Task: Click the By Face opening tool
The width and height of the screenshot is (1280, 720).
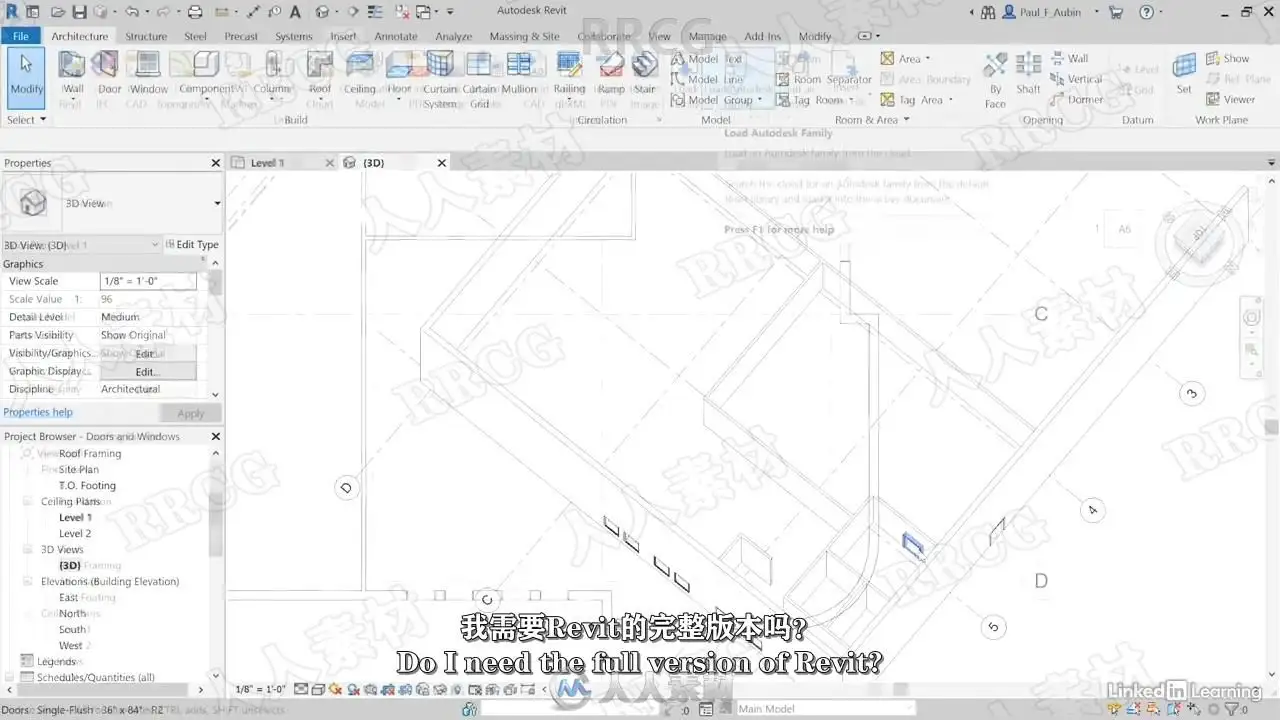Action: [x=995, y=79]
